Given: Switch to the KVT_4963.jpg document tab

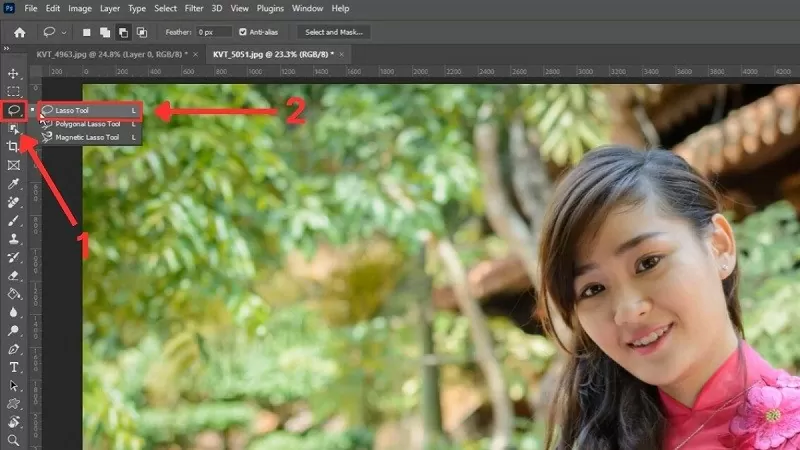Looking at the screenshot, I should [x=112, y=53].
